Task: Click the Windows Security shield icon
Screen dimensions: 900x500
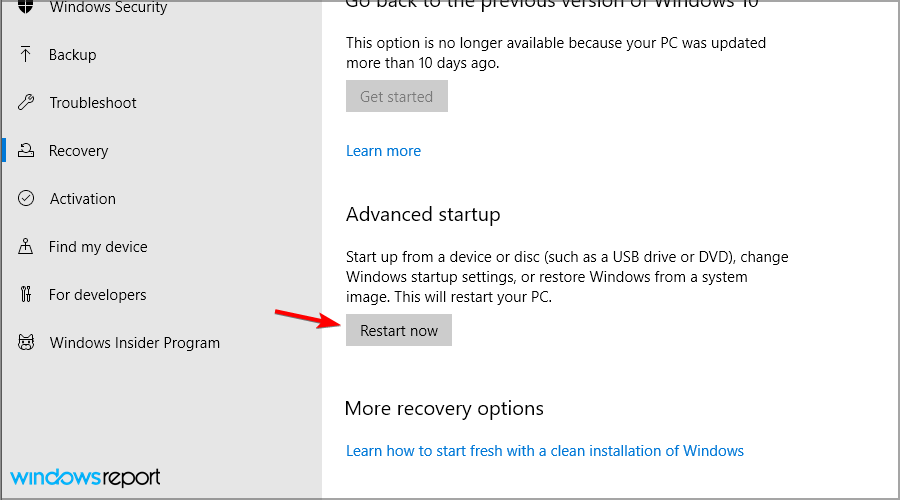Action: [27, 8]
